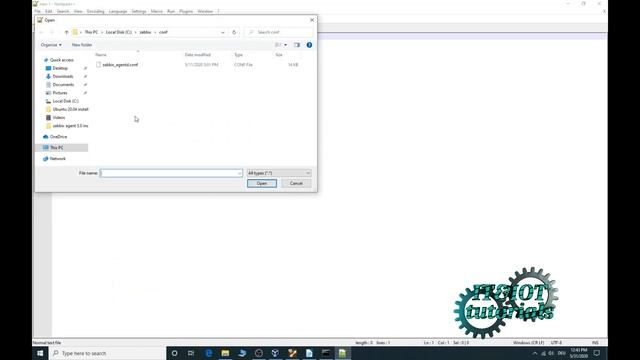The image size is (640, 360).
Task: Expand address bar history dropdown
Action: pyautogui.click(x=223, y=32)
